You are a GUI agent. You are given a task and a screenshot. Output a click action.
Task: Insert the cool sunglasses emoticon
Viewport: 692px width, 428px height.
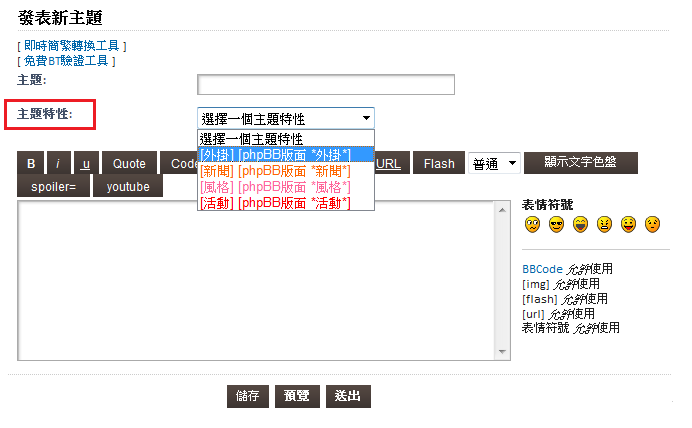pos(556,224)
